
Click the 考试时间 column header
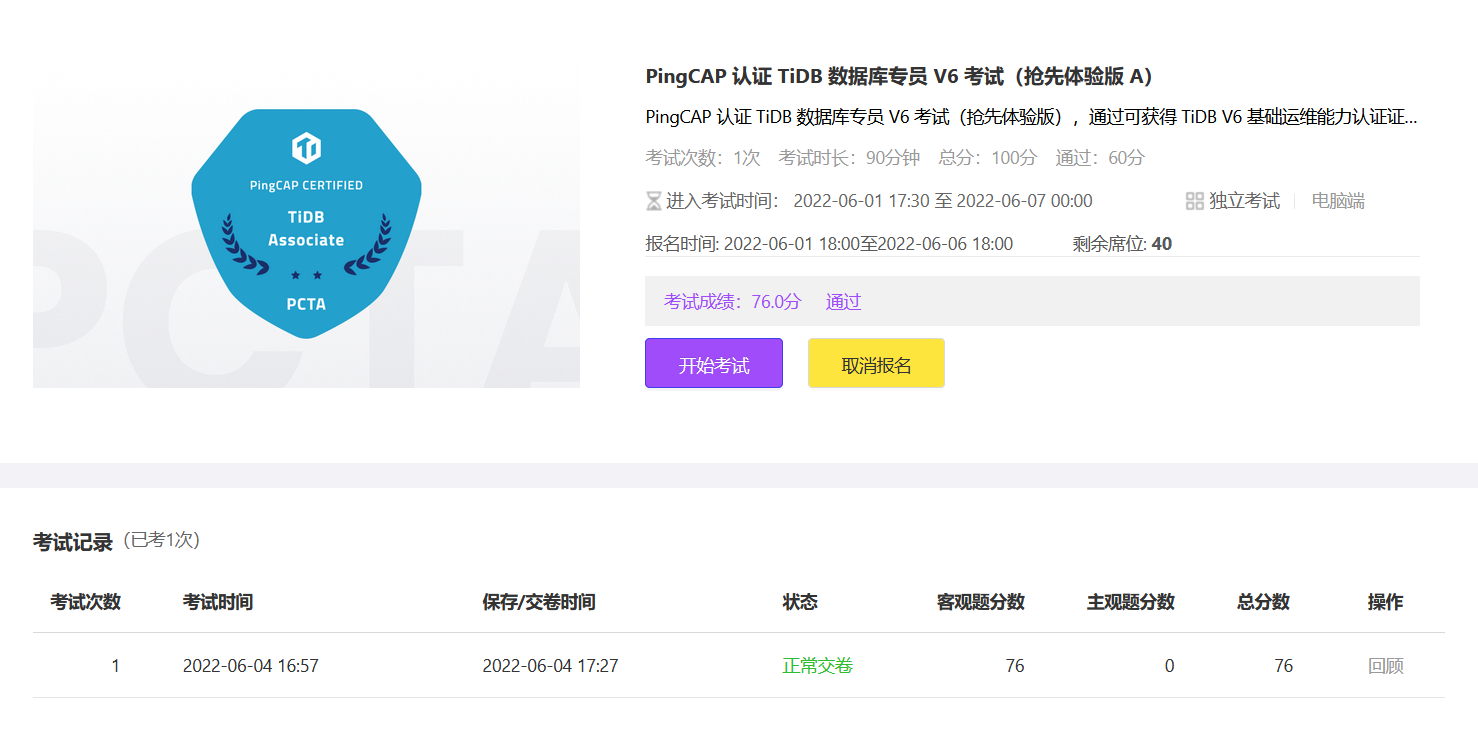pyautogui.click(x=218, y=602)
